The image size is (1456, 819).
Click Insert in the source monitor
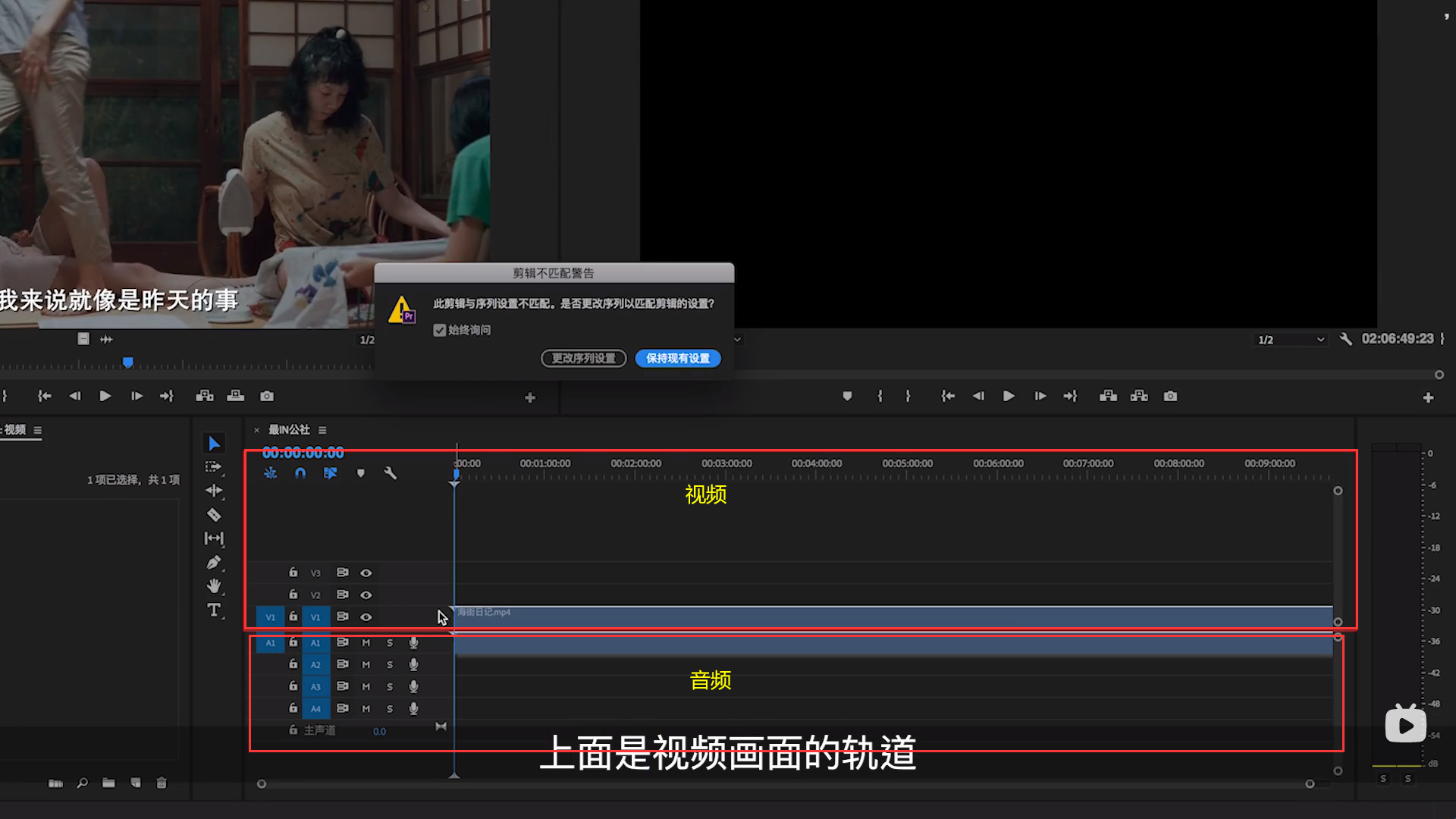point(205,396)
